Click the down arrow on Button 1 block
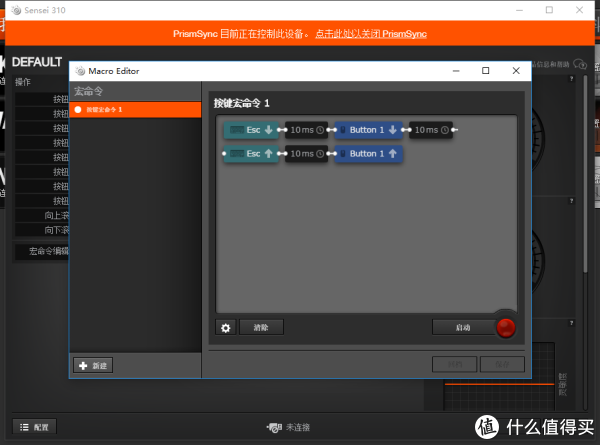600x445 pixels. tap(393, 130)
